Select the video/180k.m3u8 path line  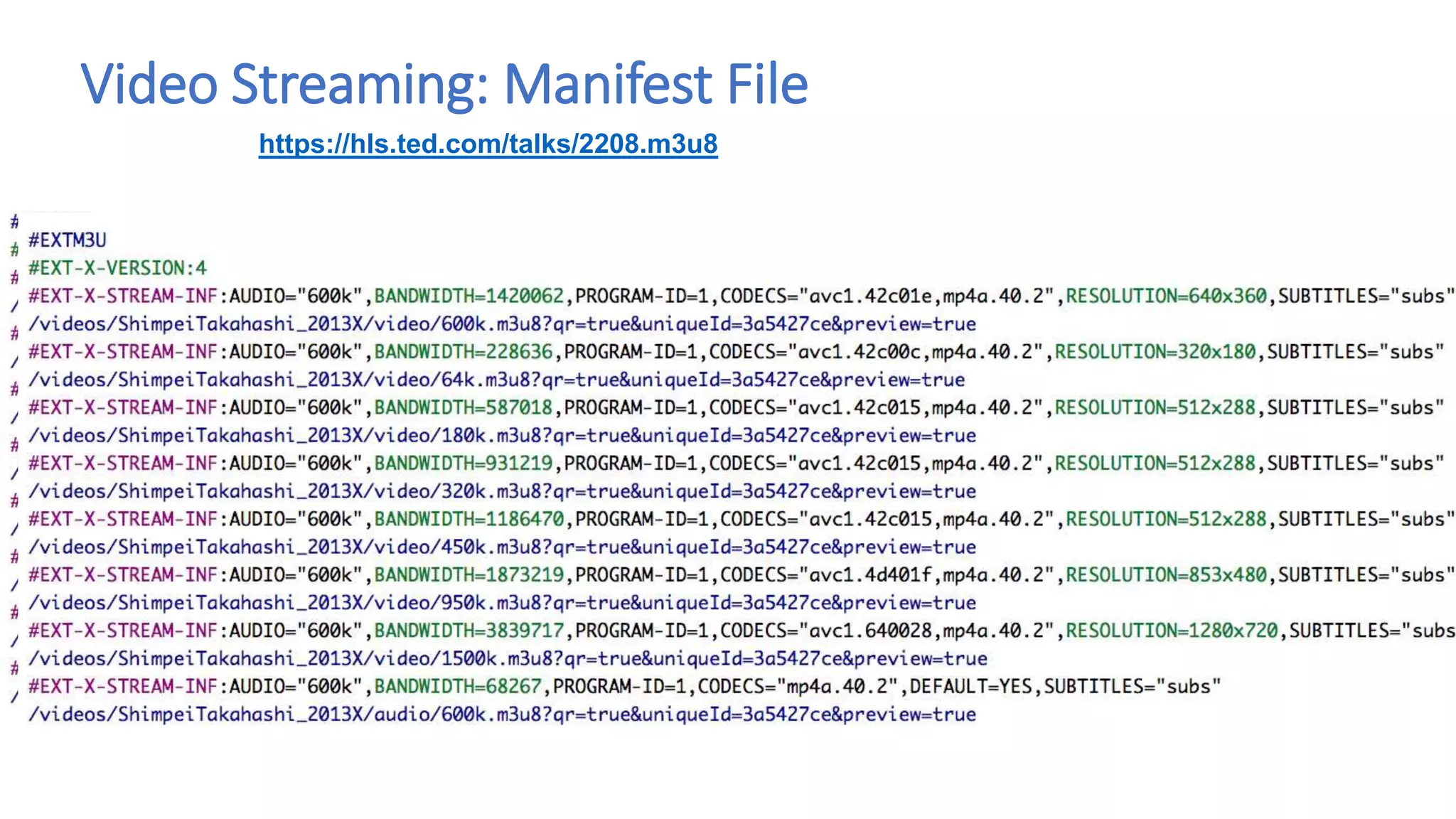pos(503,436)
